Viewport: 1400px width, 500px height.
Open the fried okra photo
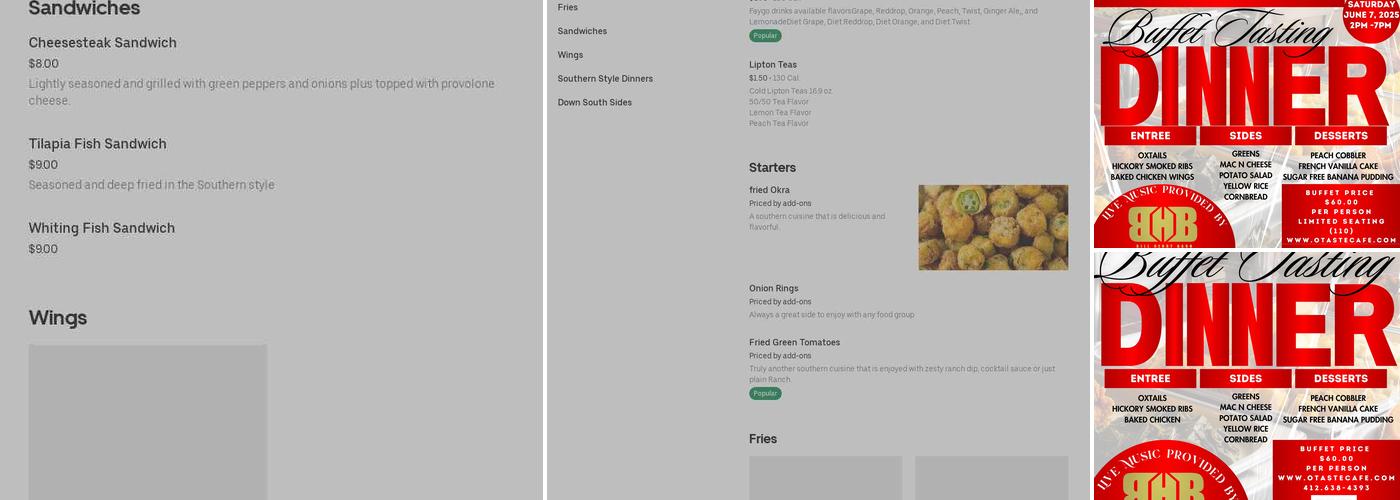[993, 227]
